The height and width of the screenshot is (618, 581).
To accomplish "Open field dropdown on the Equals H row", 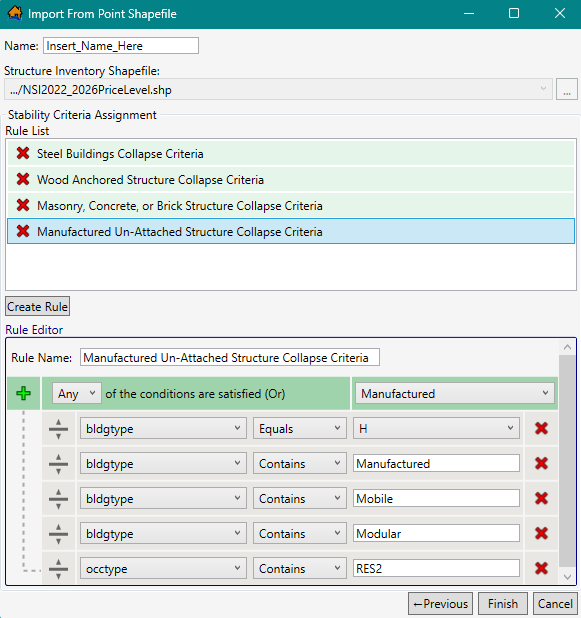I will tap(163, 428).
